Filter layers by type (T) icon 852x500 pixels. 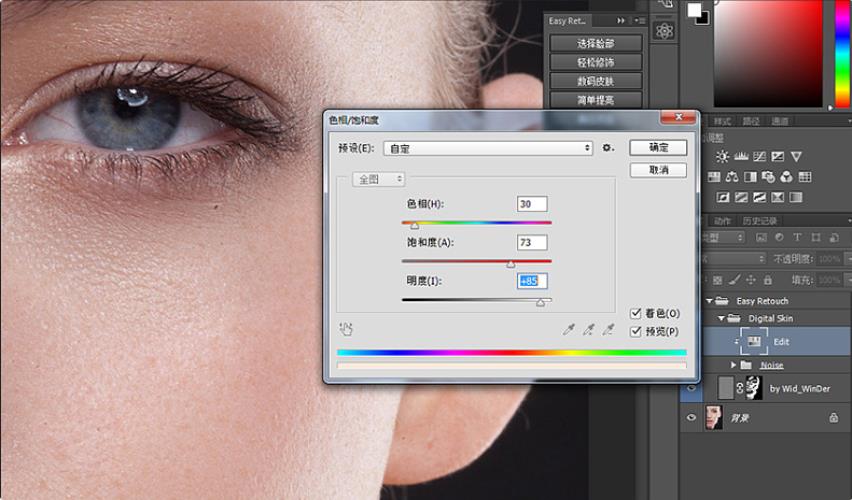[797, 238]
